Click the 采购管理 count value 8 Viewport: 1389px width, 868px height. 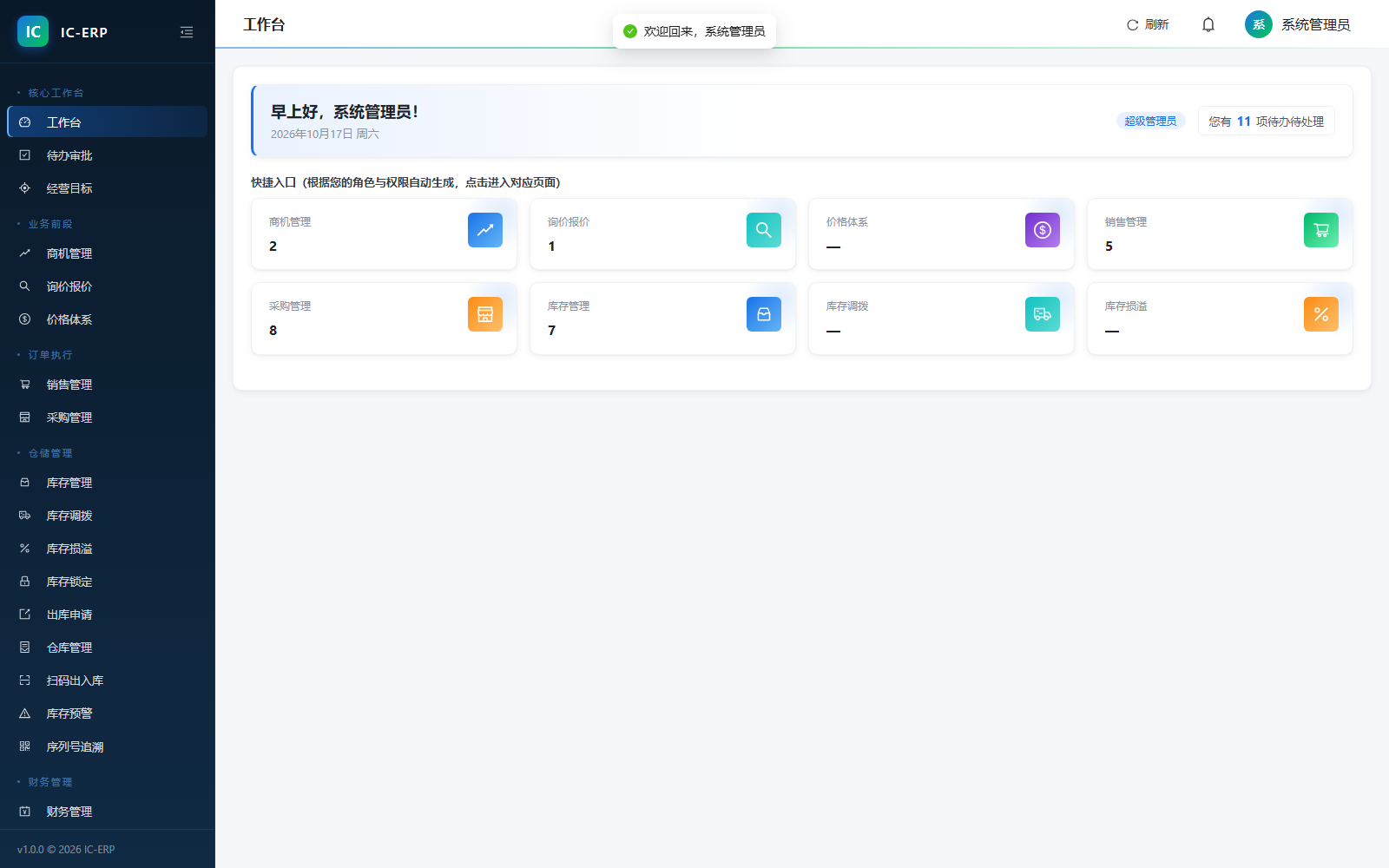pyautogui.click(x=273, y=331)
